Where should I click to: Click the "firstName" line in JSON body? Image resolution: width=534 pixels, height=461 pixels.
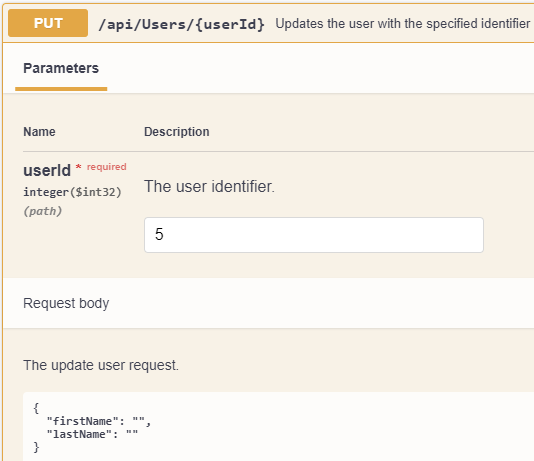98,421
